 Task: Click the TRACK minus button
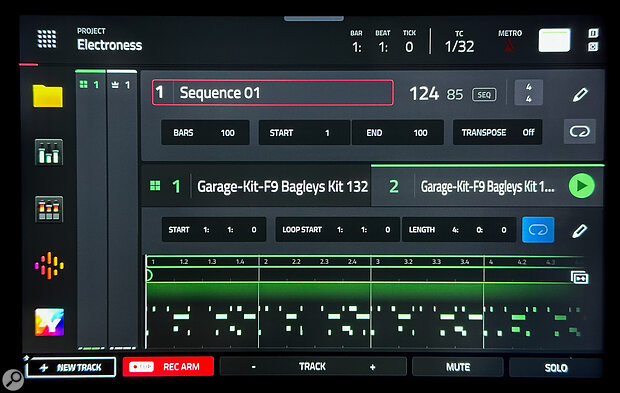253,367
